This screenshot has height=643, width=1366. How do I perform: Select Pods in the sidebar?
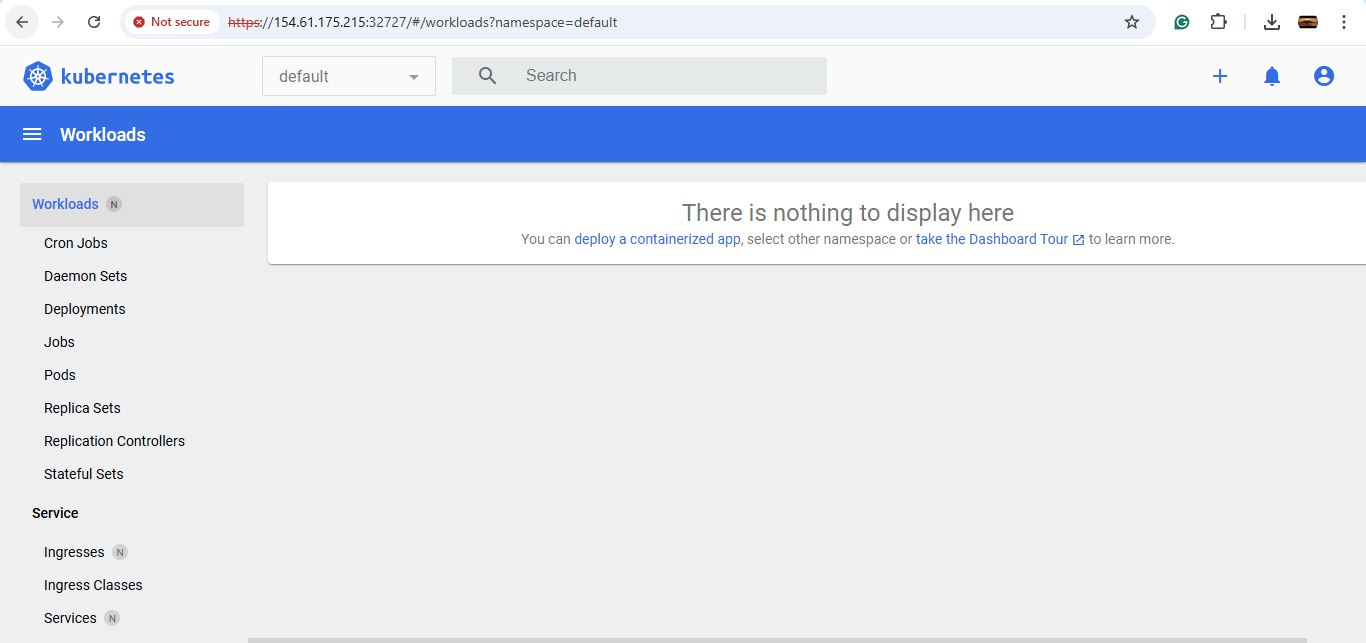[60, 375]
